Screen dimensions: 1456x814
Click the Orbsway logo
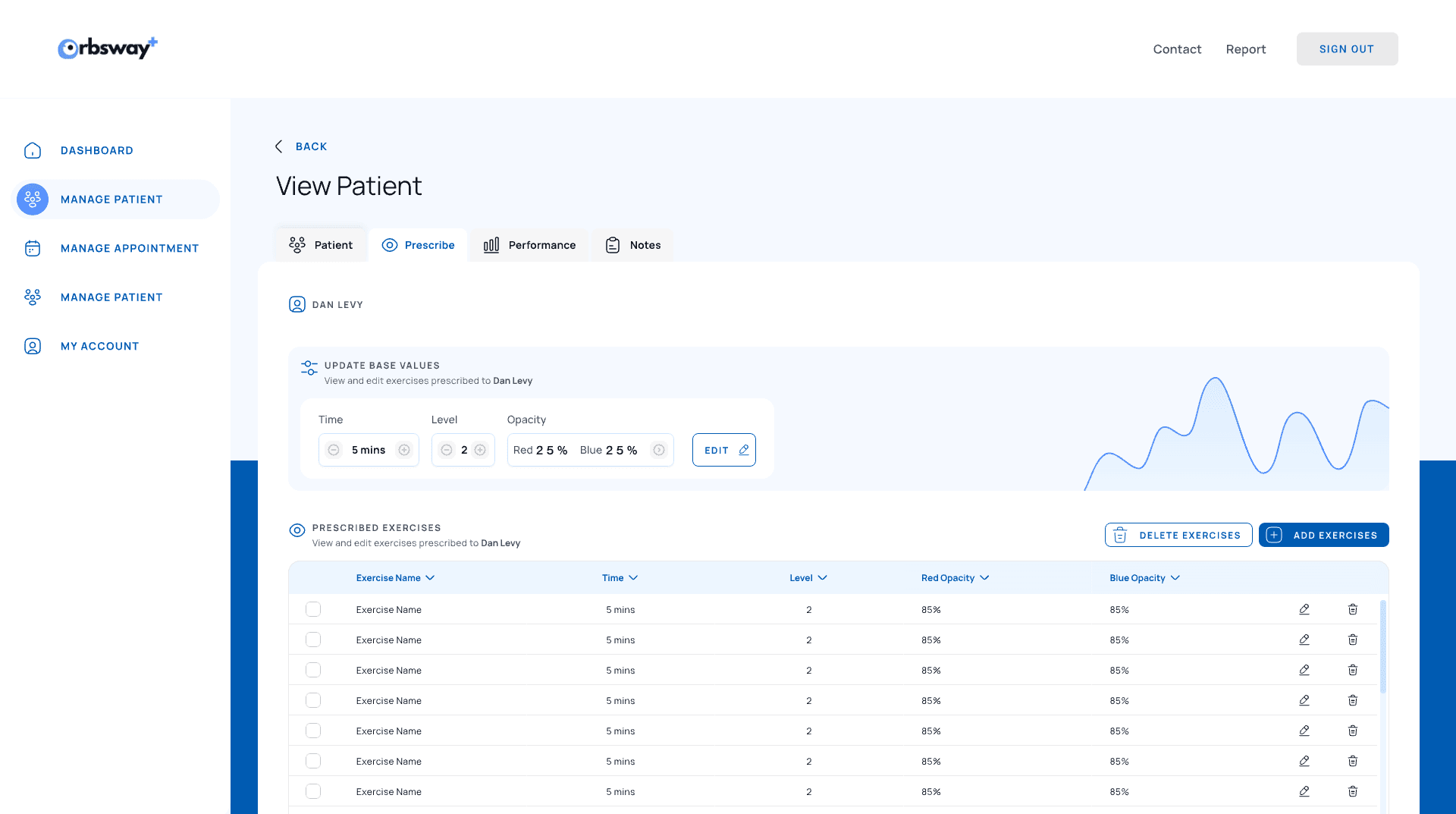[x=108, y=48]
